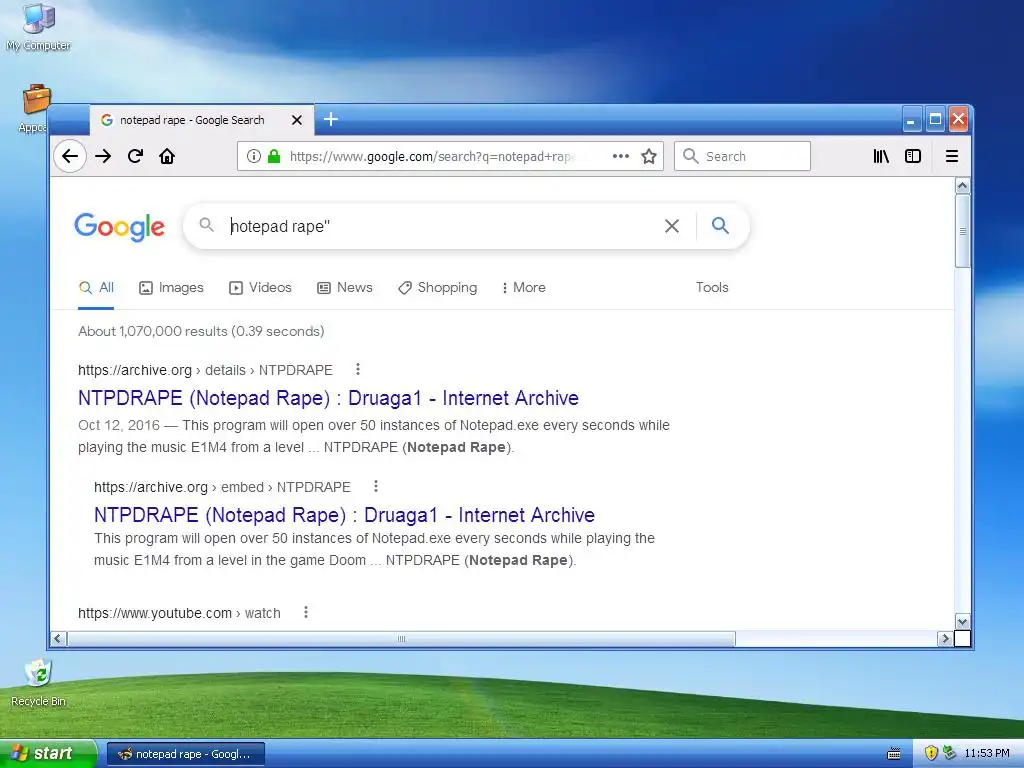This screenshot has width=1024, height=768.
Task: Click the horizontal scrollbar thumb
Action: point(401,638)
